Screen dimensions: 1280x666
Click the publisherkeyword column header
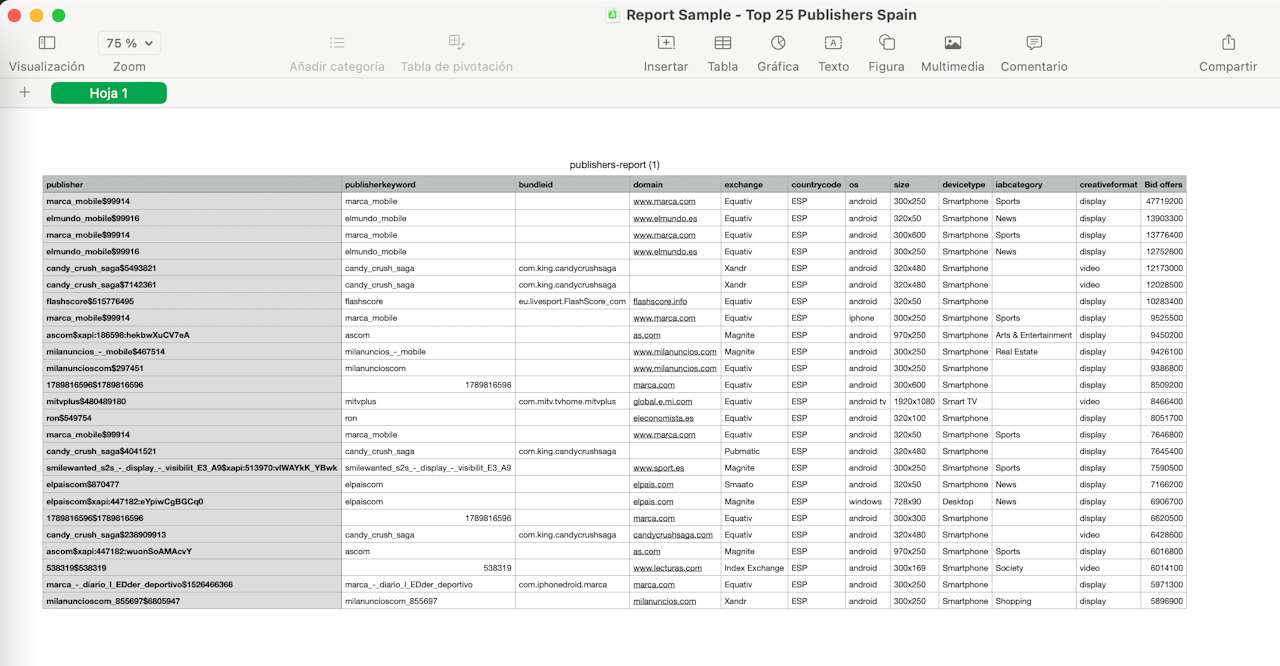[x=428, y=185]
